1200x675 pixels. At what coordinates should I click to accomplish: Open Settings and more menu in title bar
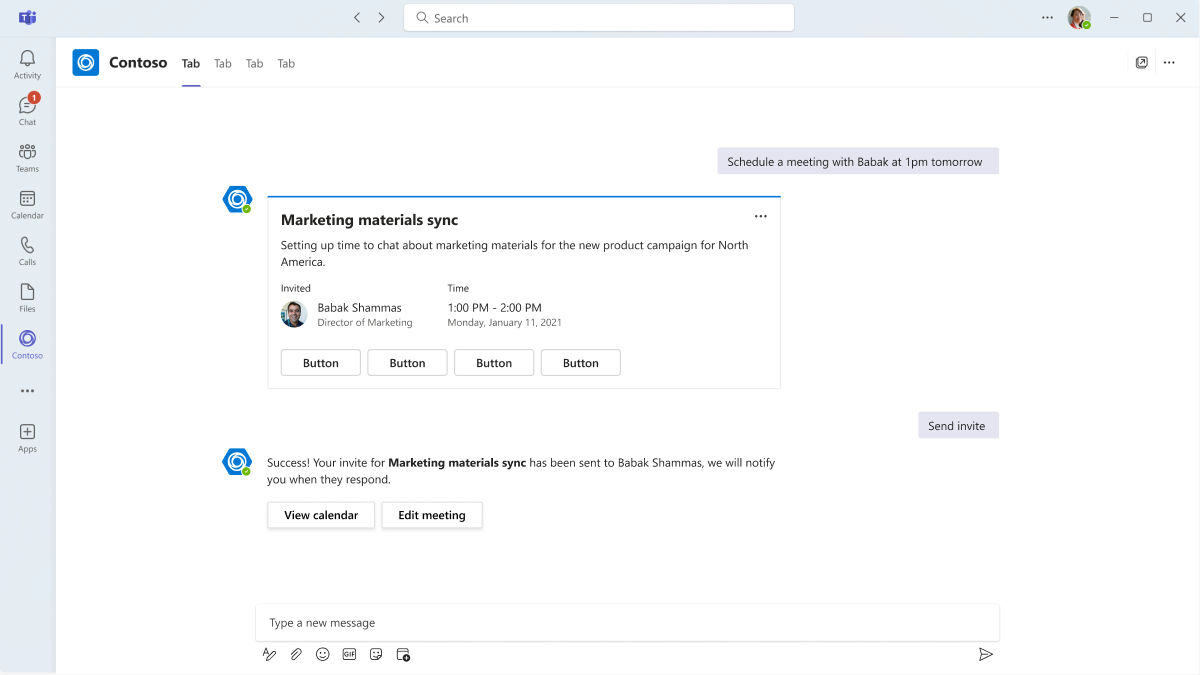coord(1047,18)
